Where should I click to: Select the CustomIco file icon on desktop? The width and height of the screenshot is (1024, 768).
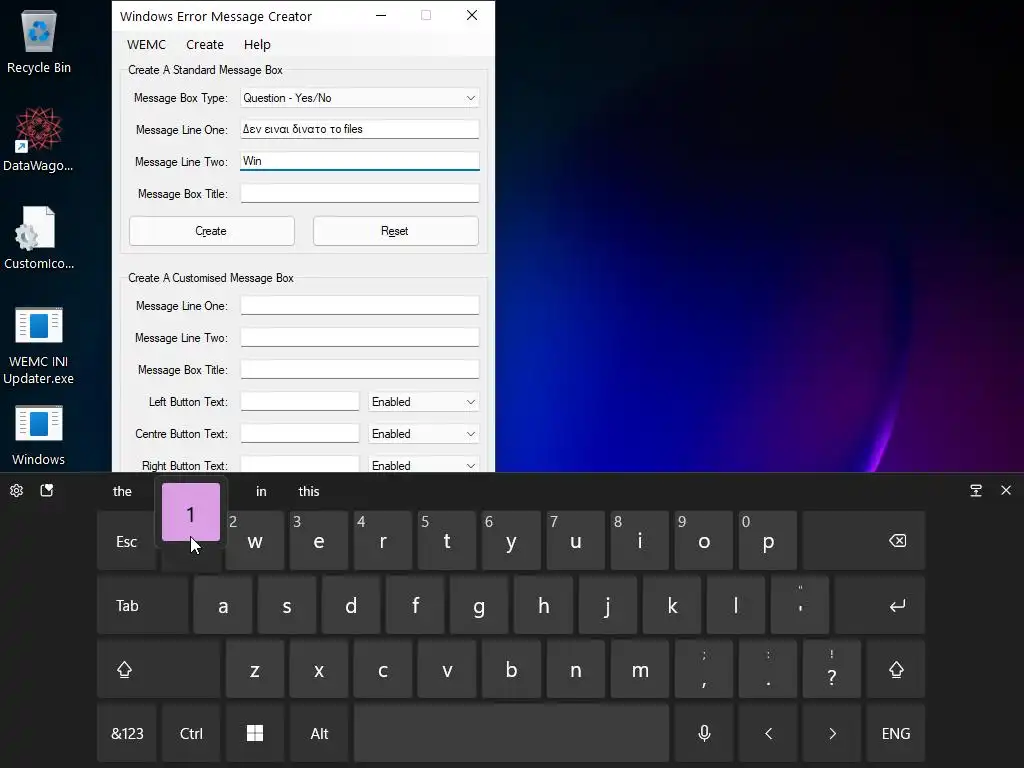click(x=39, y=238)
